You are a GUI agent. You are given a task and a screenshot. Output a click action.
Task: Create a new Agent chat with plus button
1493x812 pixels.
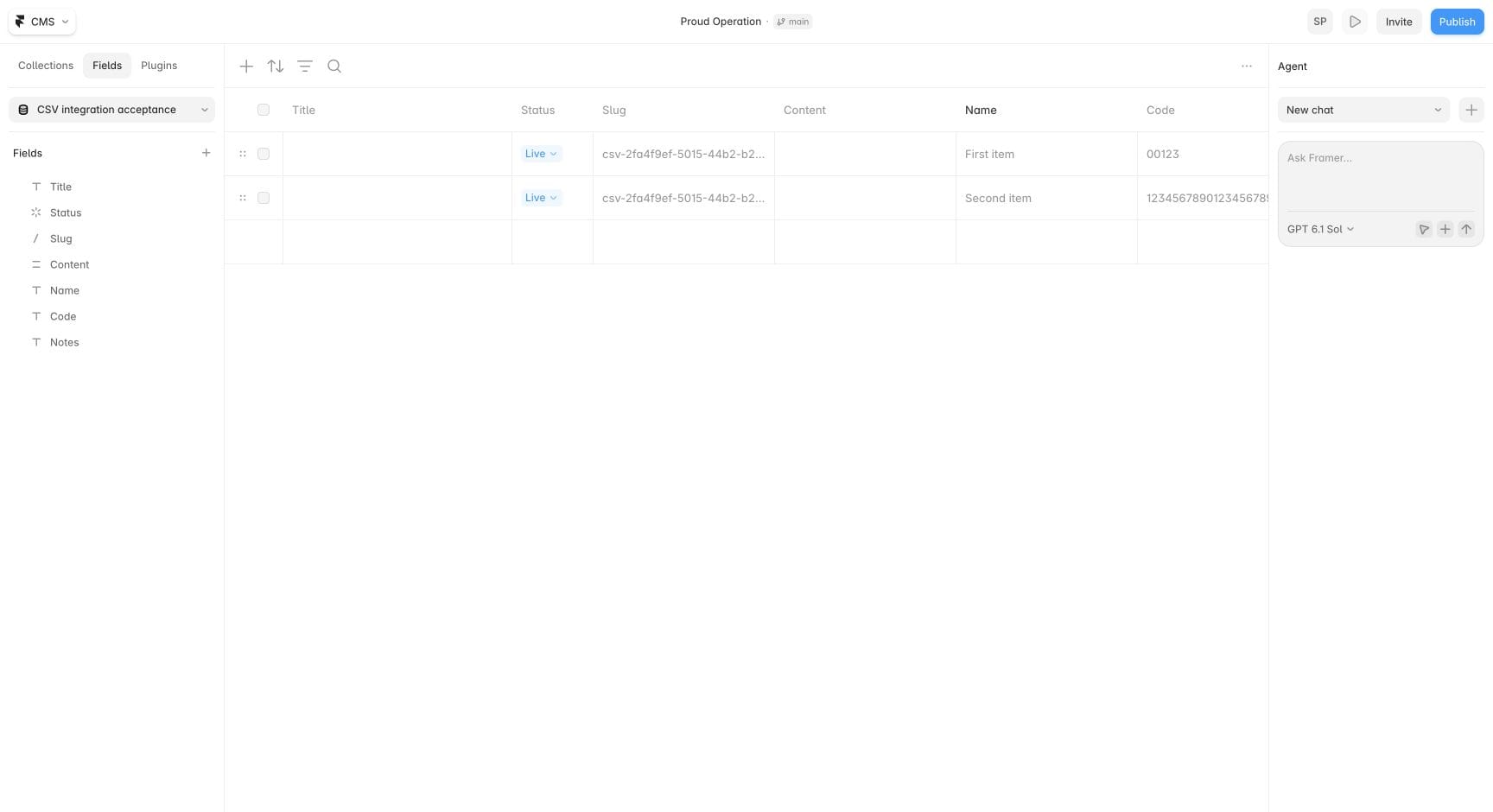1471,110
